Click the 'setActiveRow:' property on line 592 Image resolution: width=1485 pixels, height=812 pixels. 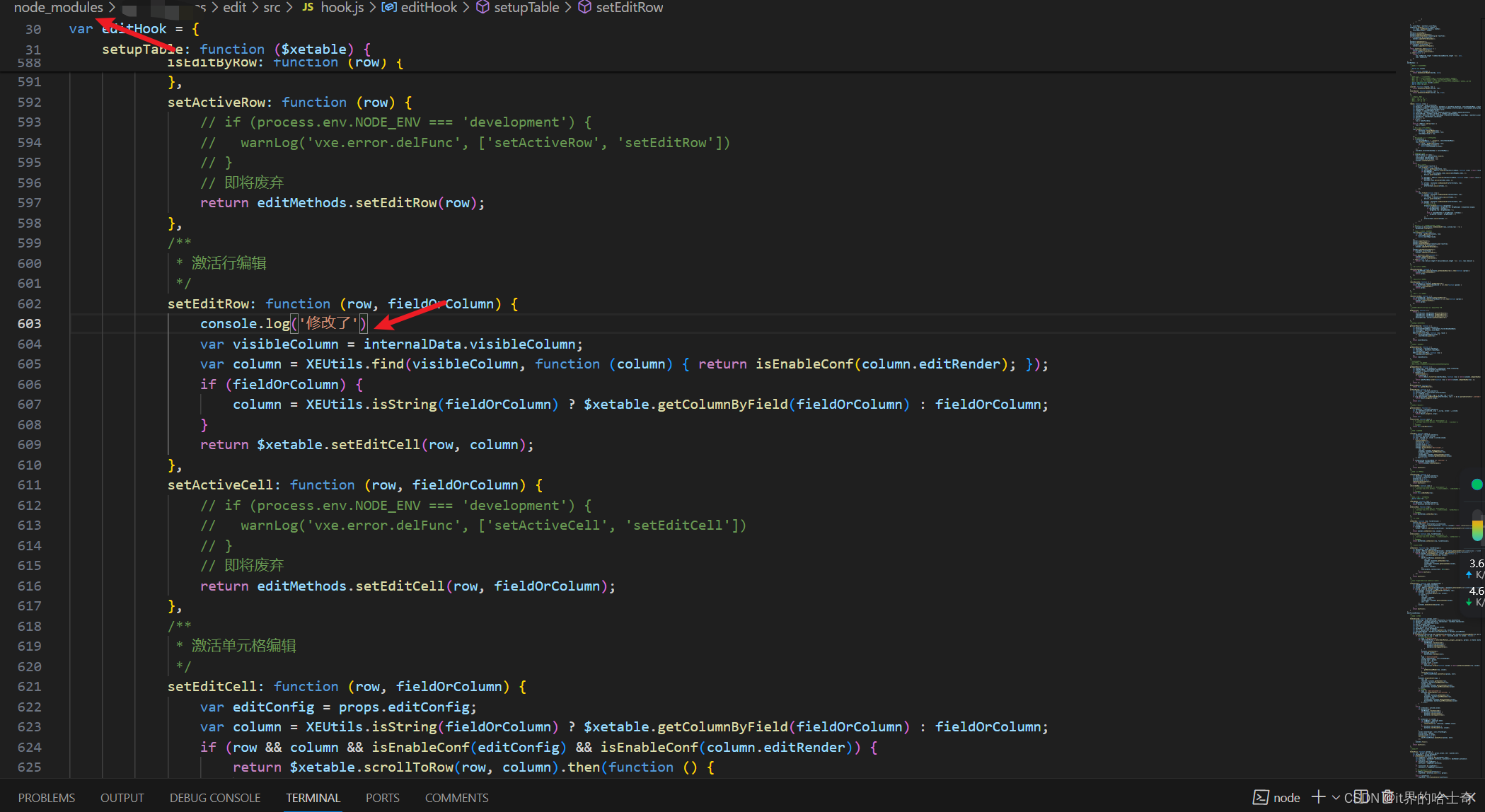[220, 102]
